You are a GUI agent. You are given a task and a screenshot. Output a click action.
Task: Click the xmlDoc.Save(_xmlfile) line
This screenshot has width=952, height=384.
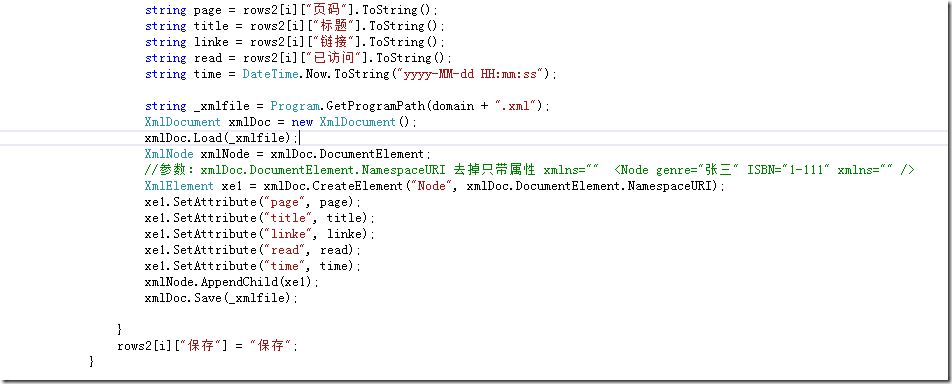pos(222,298)
